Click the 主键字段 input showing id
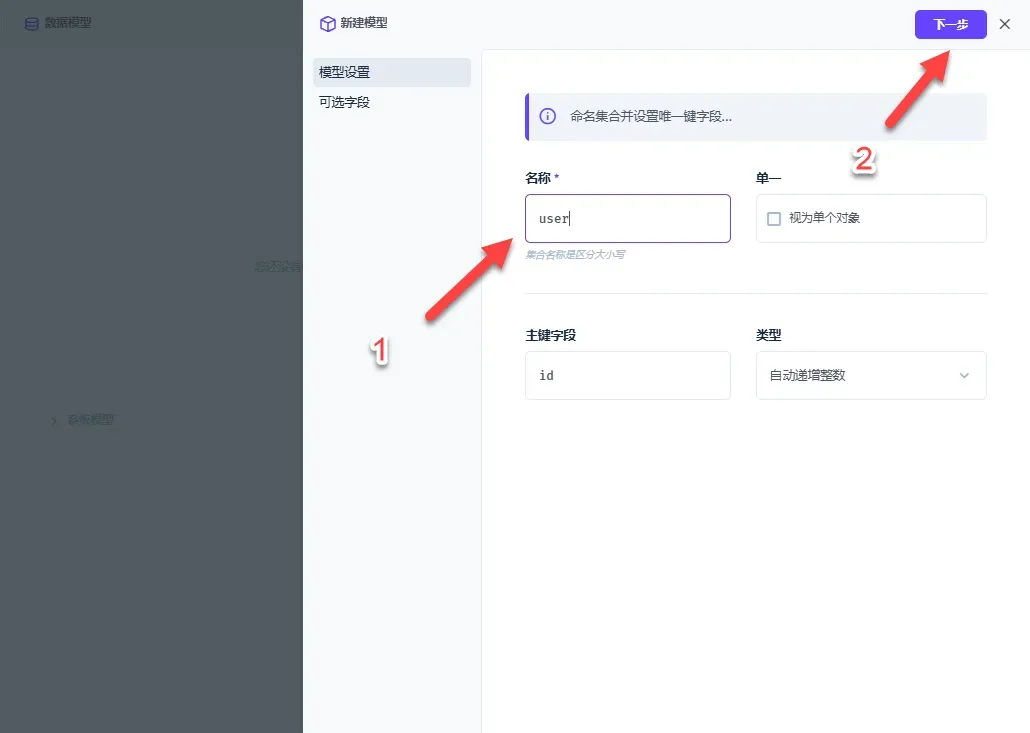The image size is (1030, 733). pyautogui.click(x=627, y=375)
